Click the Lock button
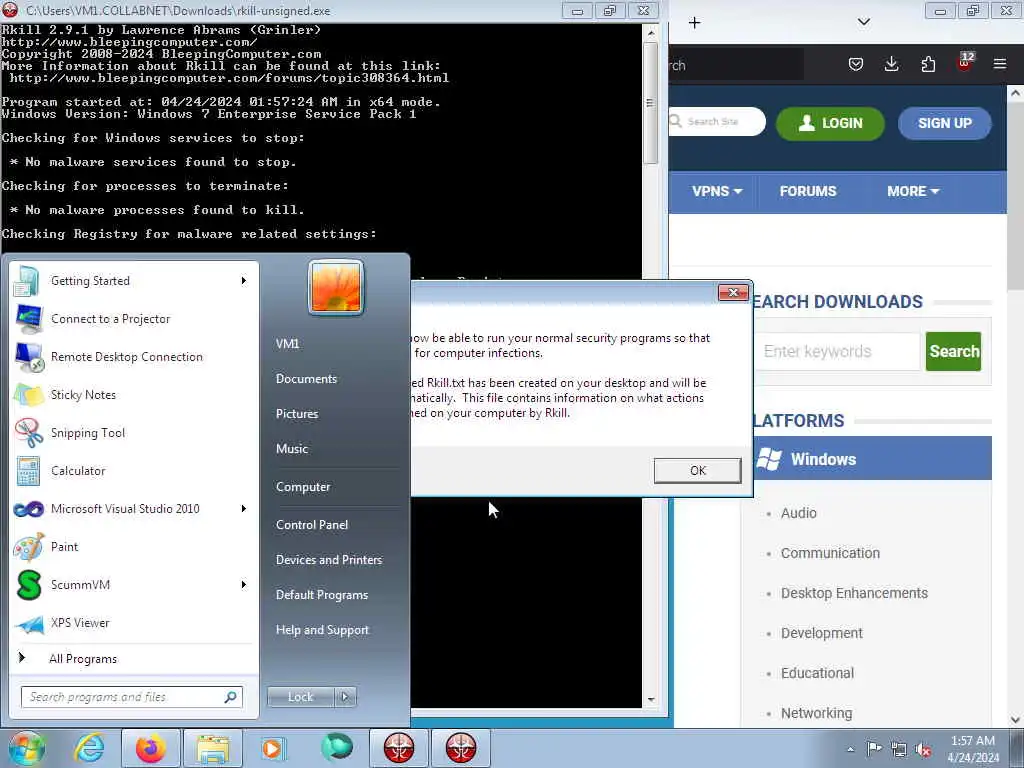This screenshot has width=1024, height=768. pyautogui.click(x=301, y=697)
